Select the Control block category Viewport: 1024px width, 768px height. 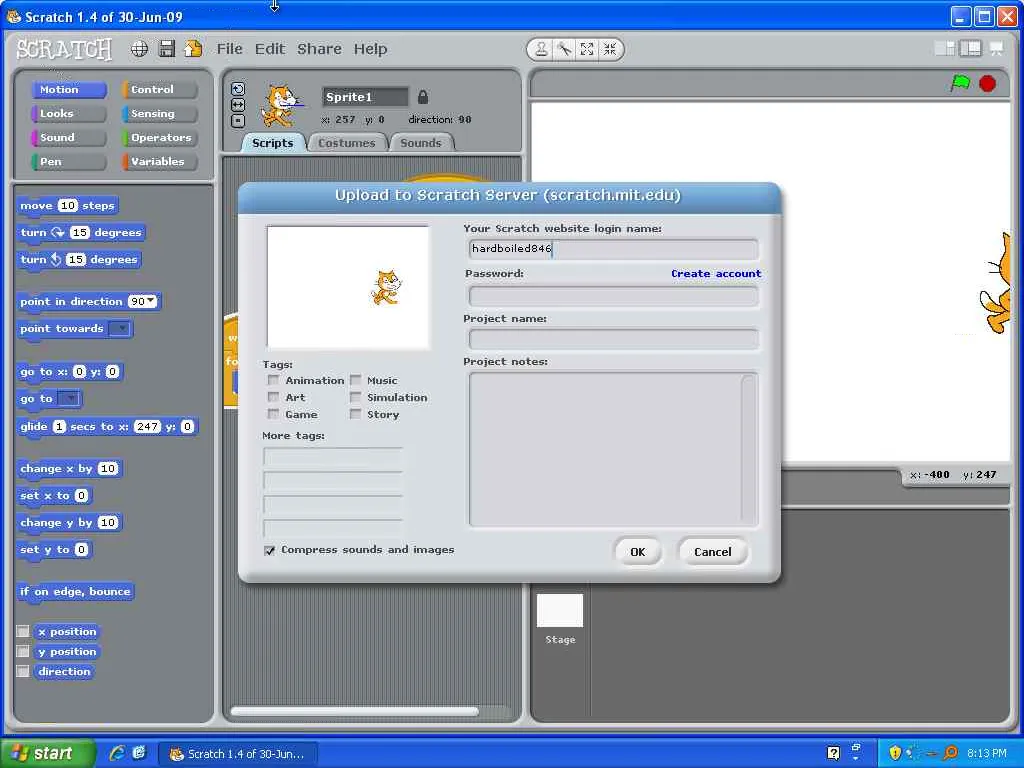(159, 89)
